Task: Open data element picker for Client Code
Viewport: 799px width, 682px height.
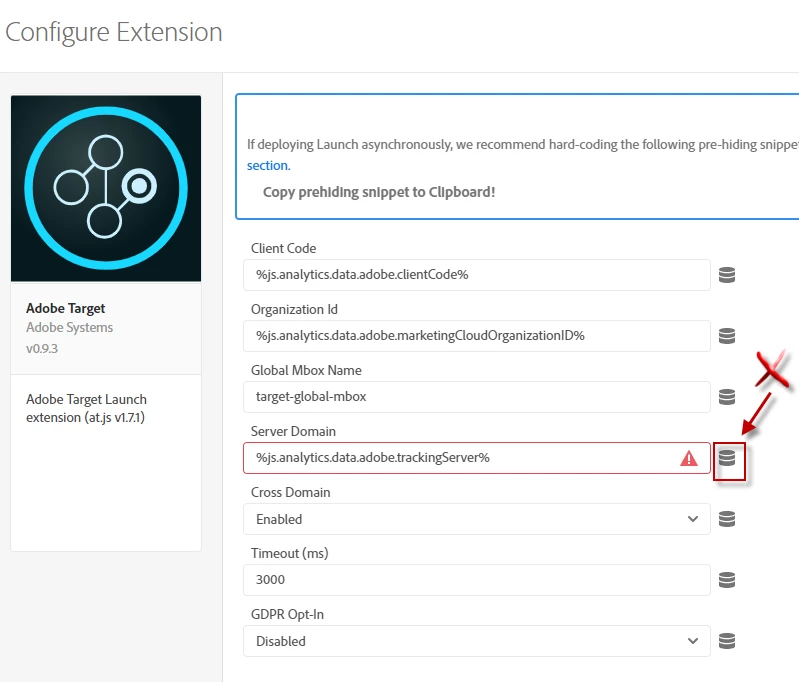Action: (727, 275)
